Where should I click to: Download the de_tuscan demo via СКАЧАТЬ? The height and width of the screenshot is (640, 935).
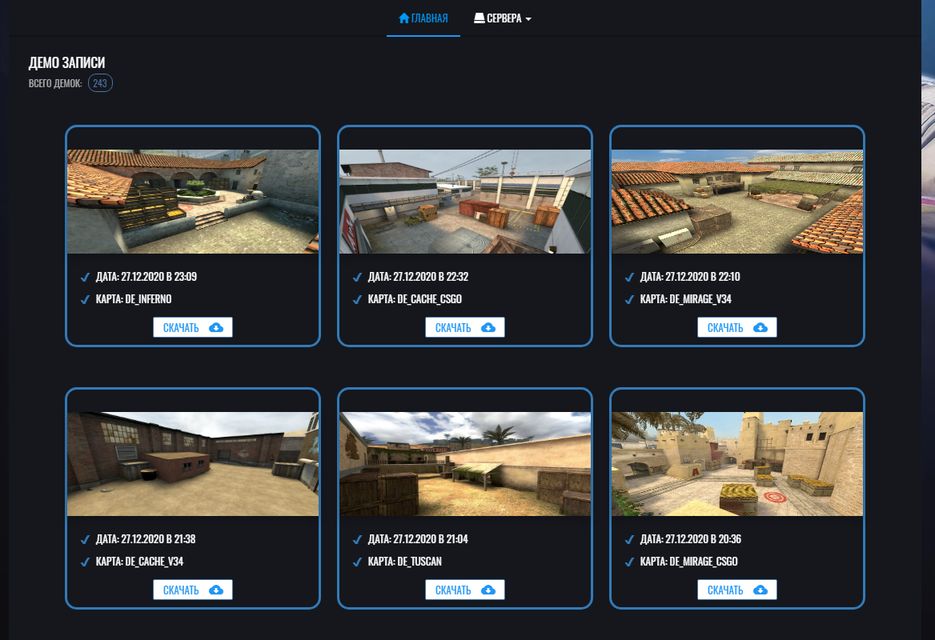tap(465, 590)
